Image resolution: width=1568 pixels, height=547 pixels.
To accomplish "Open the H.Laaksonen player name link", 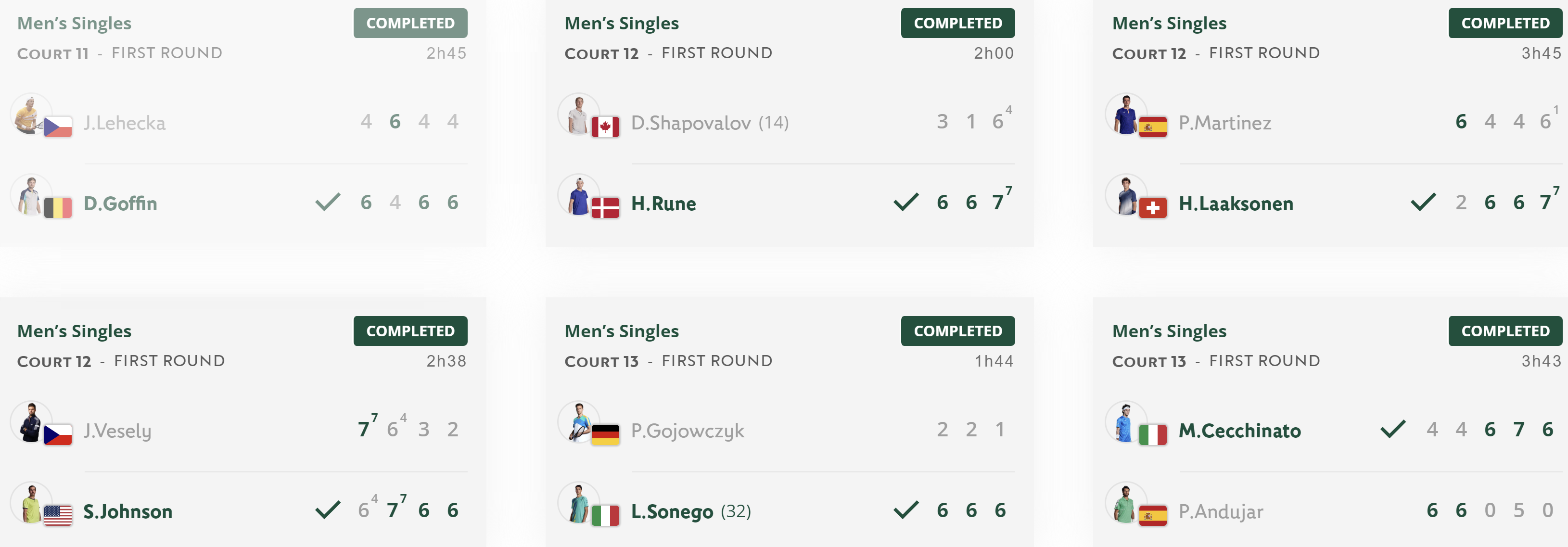I will pyautogui.click(x=1236, y=203).
